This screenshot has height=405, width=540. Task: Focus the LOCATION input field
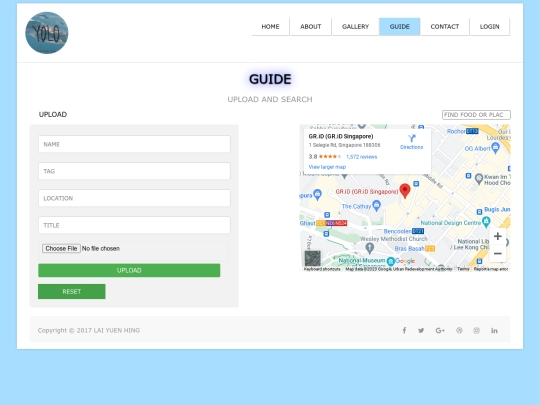pos(134,198)
